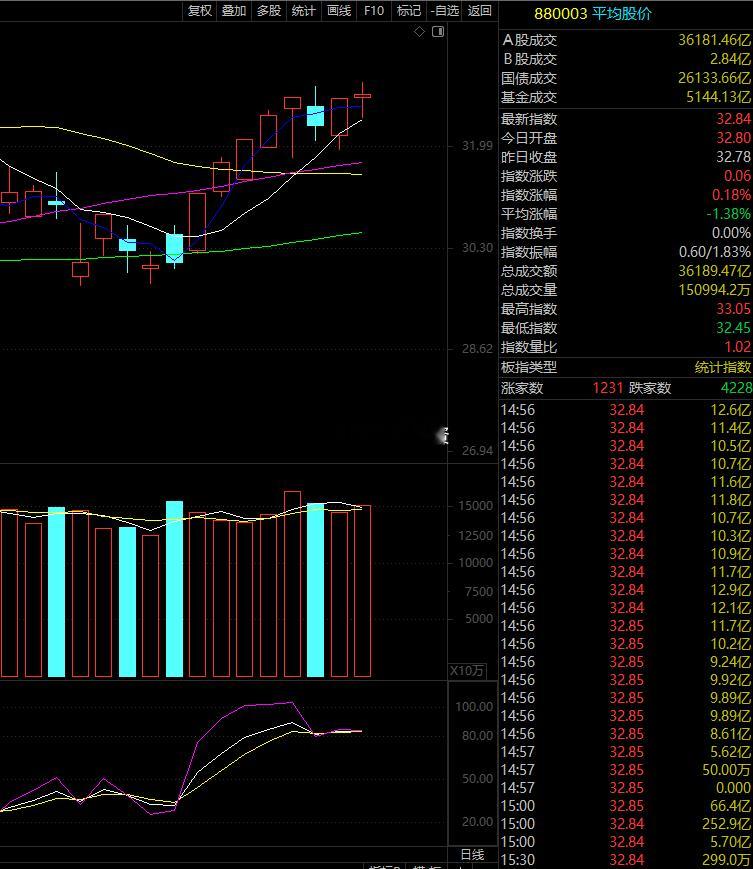The height and width of the screenshot is (869, 753).
Task: Open the F10 company info
Action: [374, 11]
